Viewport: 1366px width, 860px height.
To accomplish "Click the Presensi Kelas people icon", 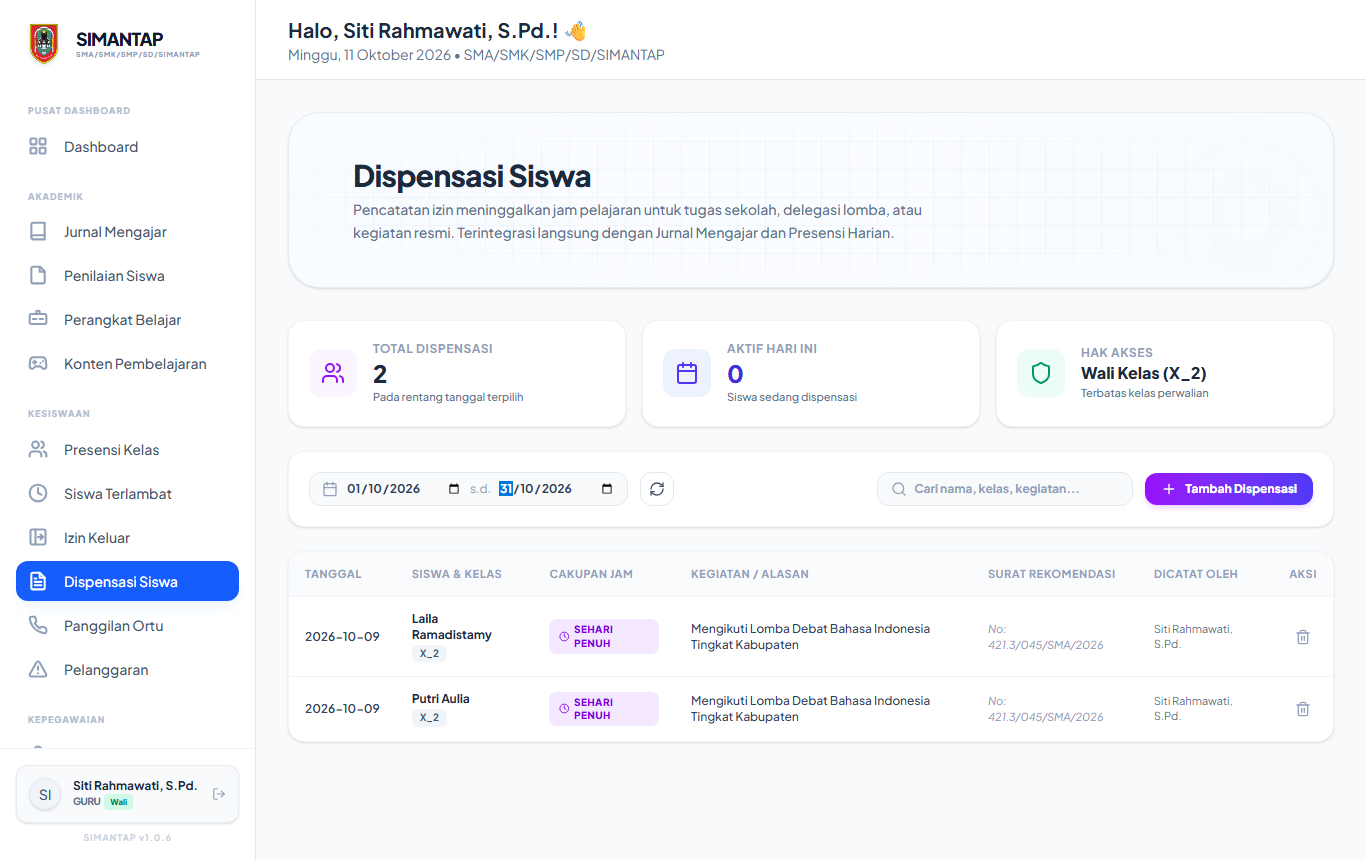I will (x=38, y=450).
